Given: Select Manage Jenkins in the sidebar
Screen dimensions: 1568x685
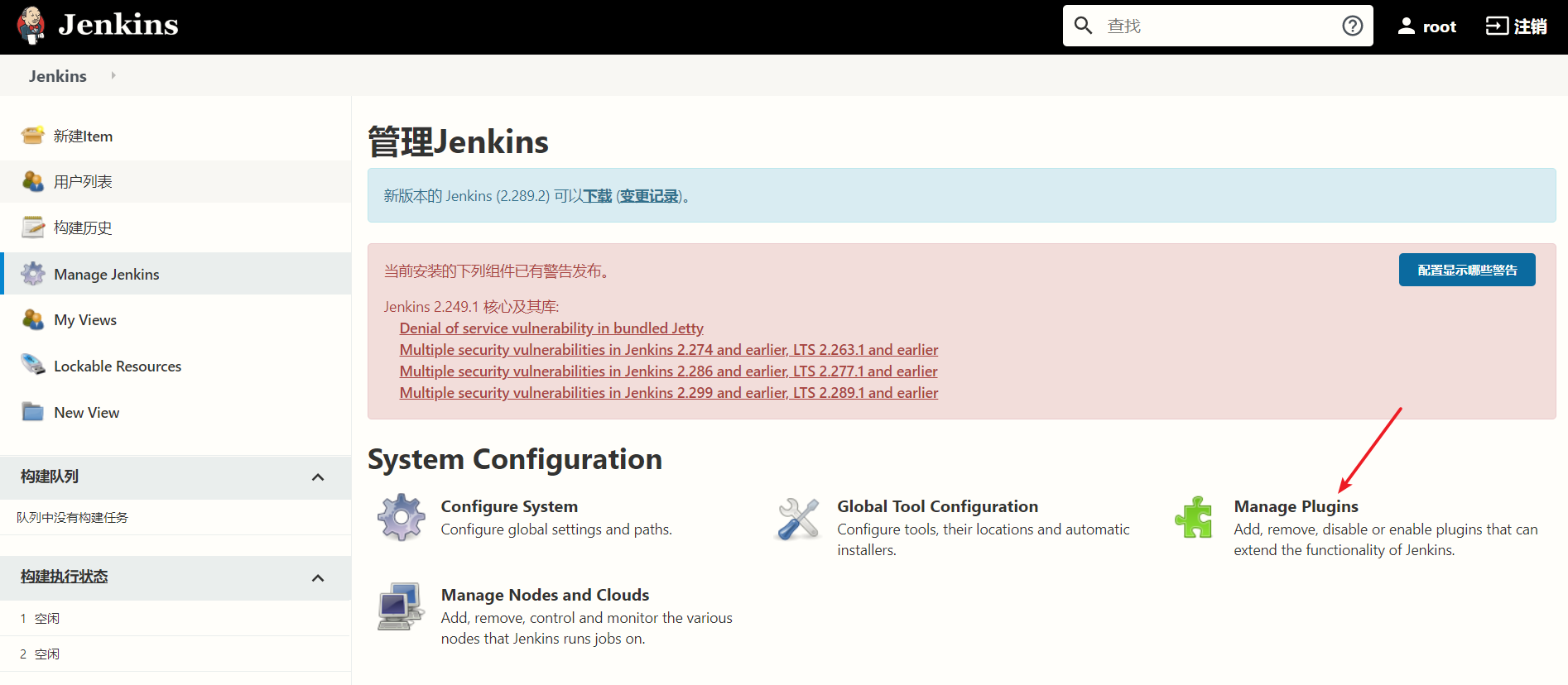Looking at the screenshot, I should (x=107, y=275).
